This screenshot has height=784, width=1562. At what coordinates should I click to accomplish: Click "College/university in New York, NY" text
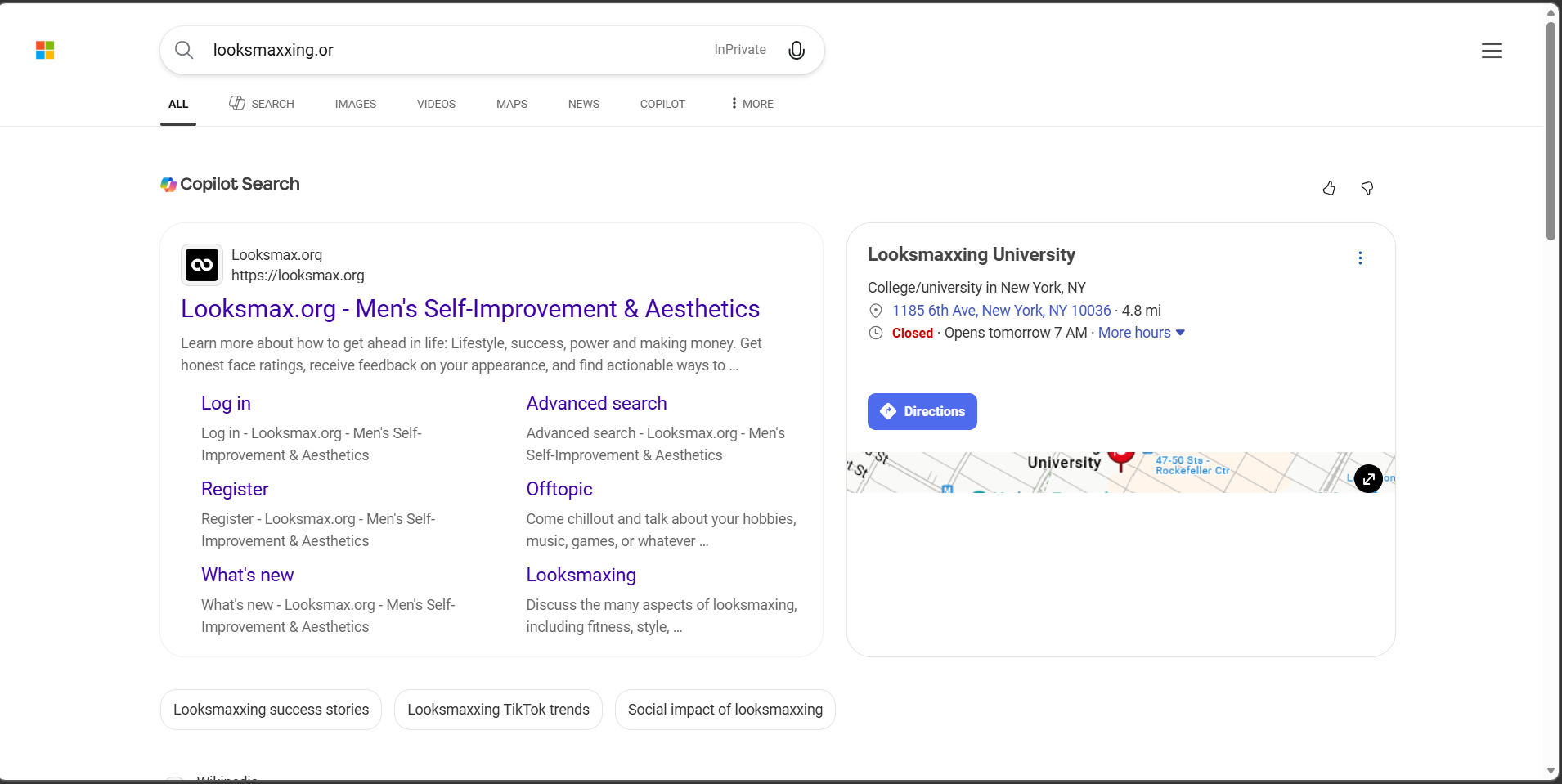976,288
